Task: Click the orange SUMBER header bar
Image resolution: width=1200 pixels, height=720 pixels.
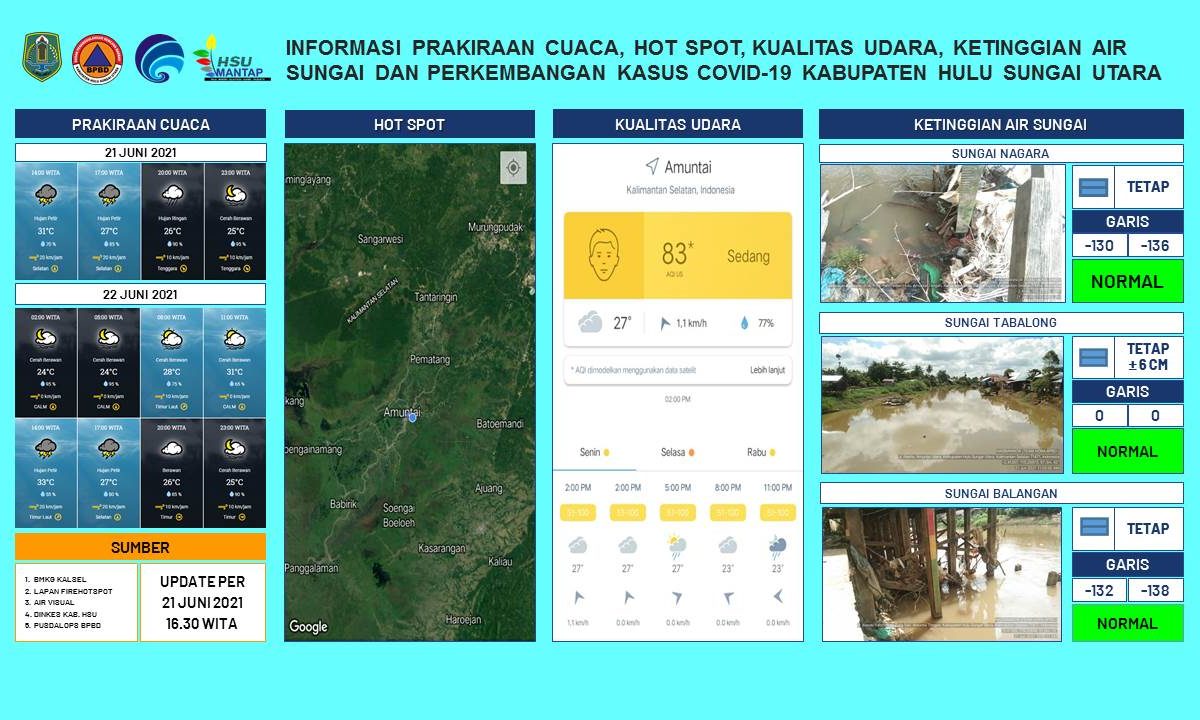Action: [x=140, y=547]
